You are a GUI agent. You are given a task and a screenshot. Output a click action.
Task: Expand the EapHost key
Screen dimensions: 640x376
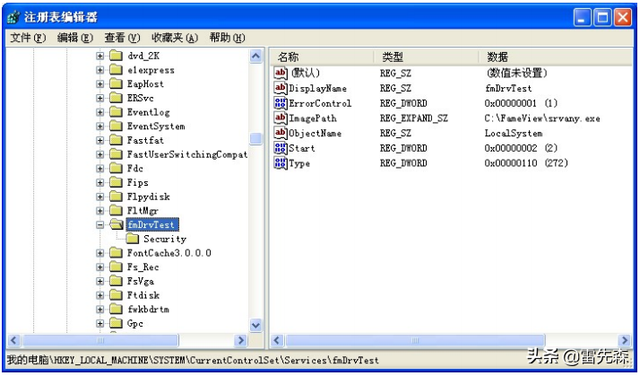point(100,84)
